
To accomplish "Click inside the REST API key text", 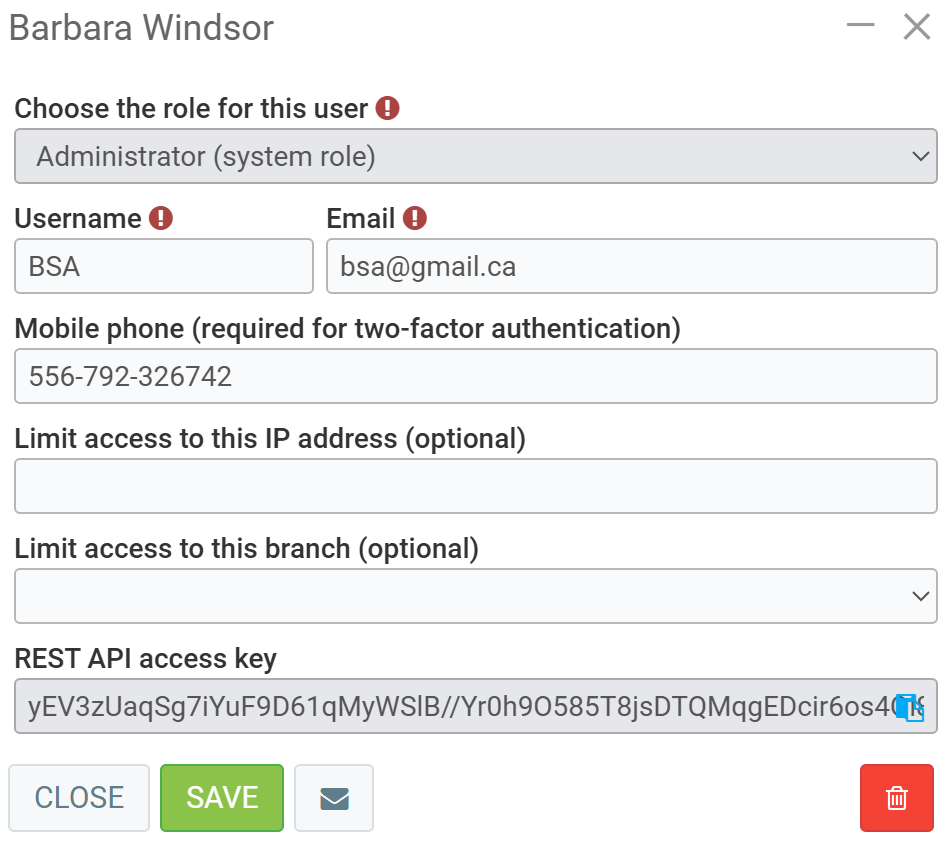I will click(x=450, y=706).
